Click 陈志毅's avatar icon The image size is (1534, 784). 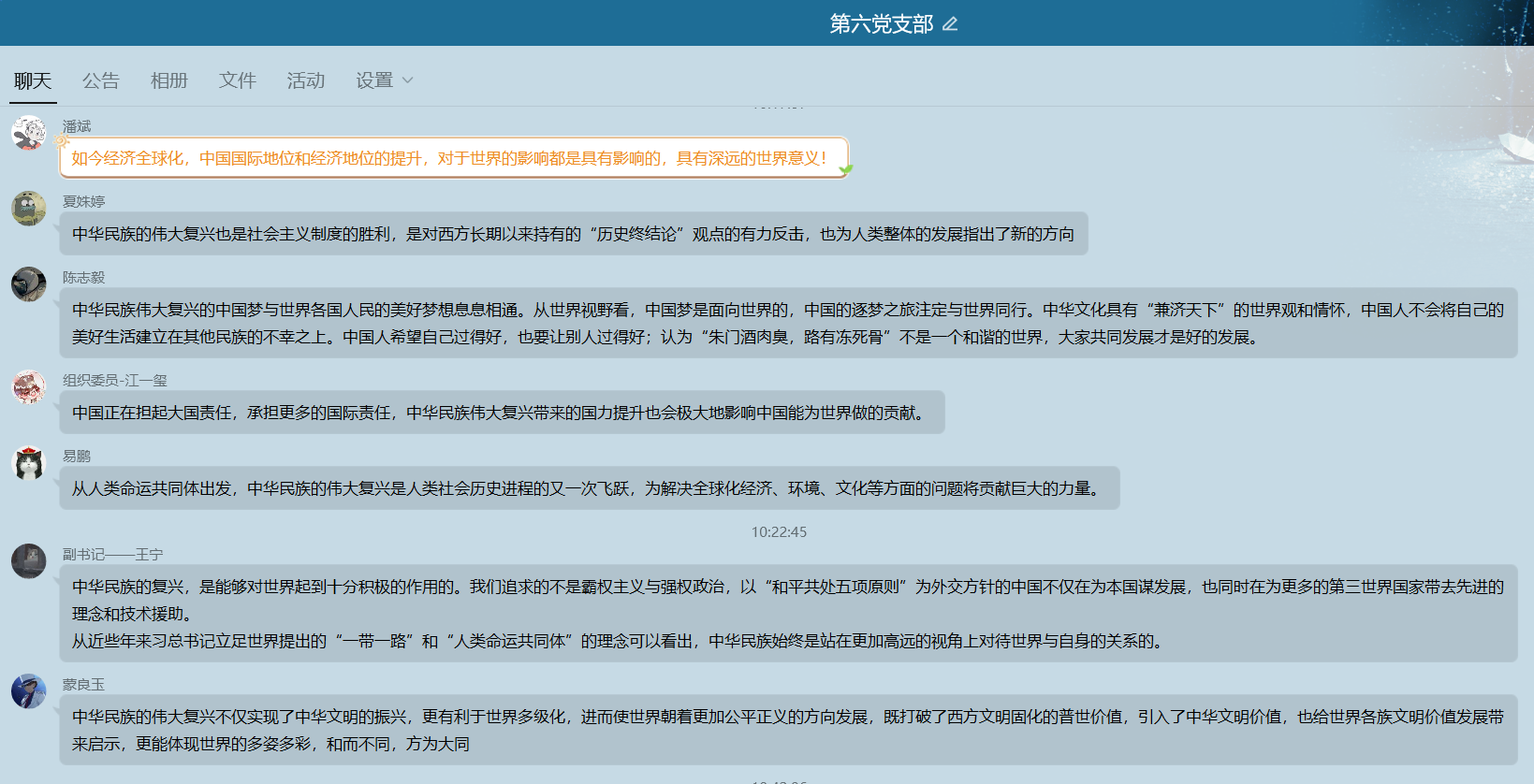coord(29,284)
